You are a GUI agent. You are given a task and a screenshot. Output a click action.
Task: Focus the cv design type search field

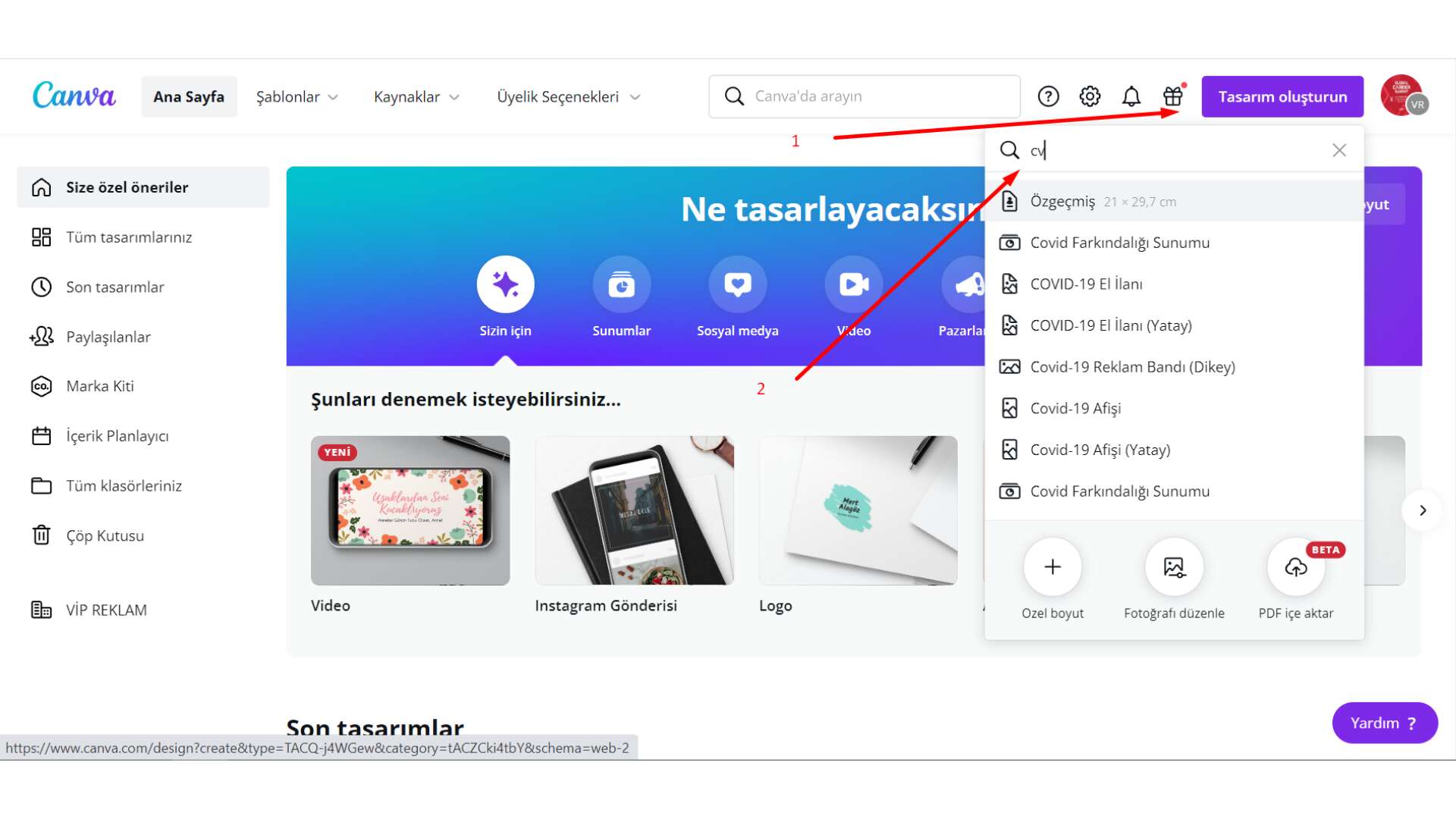1174,150
